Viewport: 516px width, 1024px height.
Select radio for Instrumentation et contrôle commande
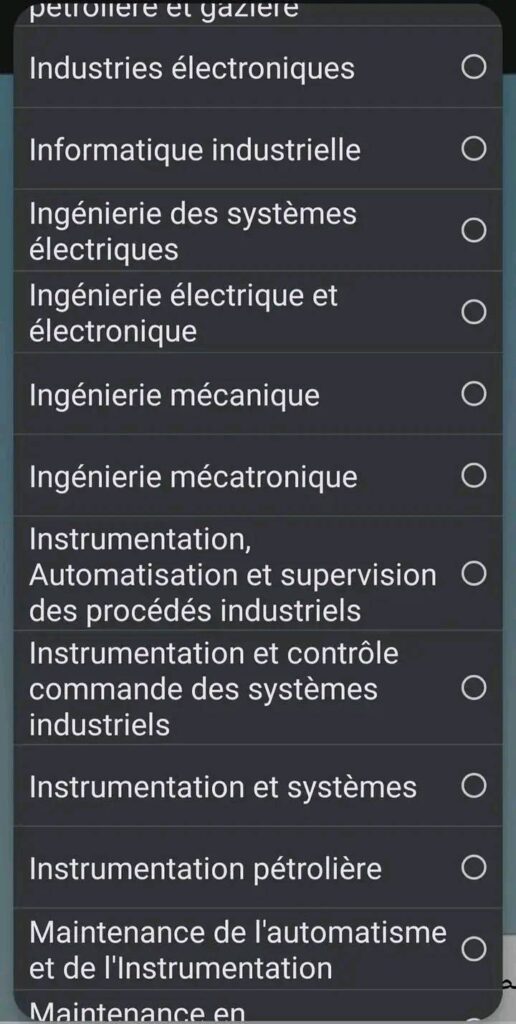point(474,688)
